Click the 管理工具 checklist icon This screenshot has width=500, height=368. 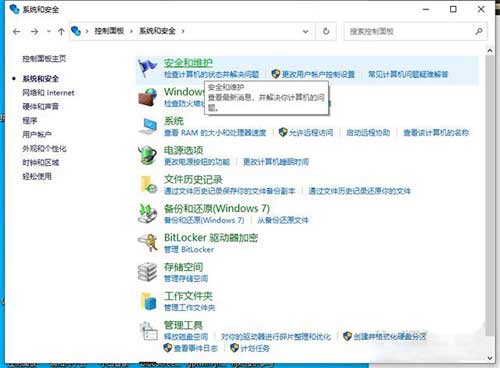[x=149, y=331]
